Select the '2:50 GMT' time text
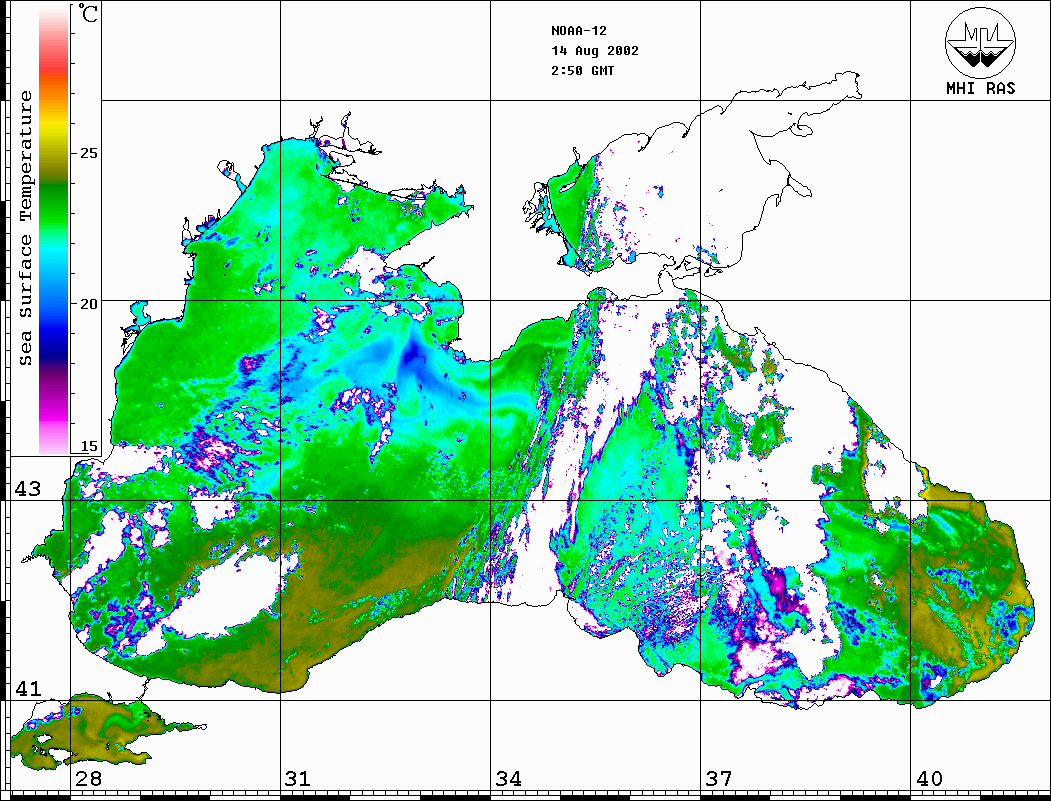Viewport: 1051px width, 801px height. click(x=582, y=70)
